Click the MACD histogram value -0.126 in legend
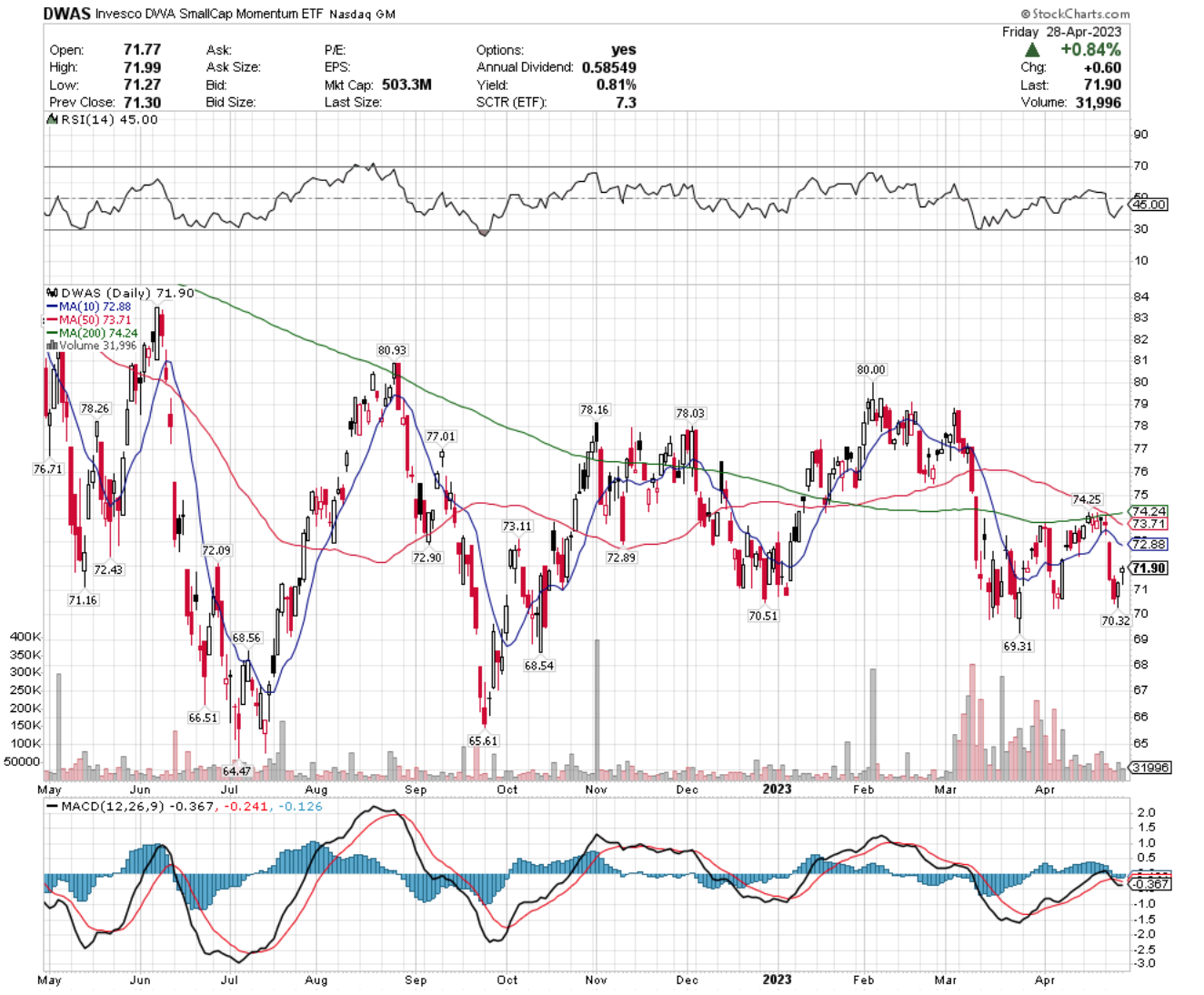Screen dimensions: 1204x995 tap(300, 807)
